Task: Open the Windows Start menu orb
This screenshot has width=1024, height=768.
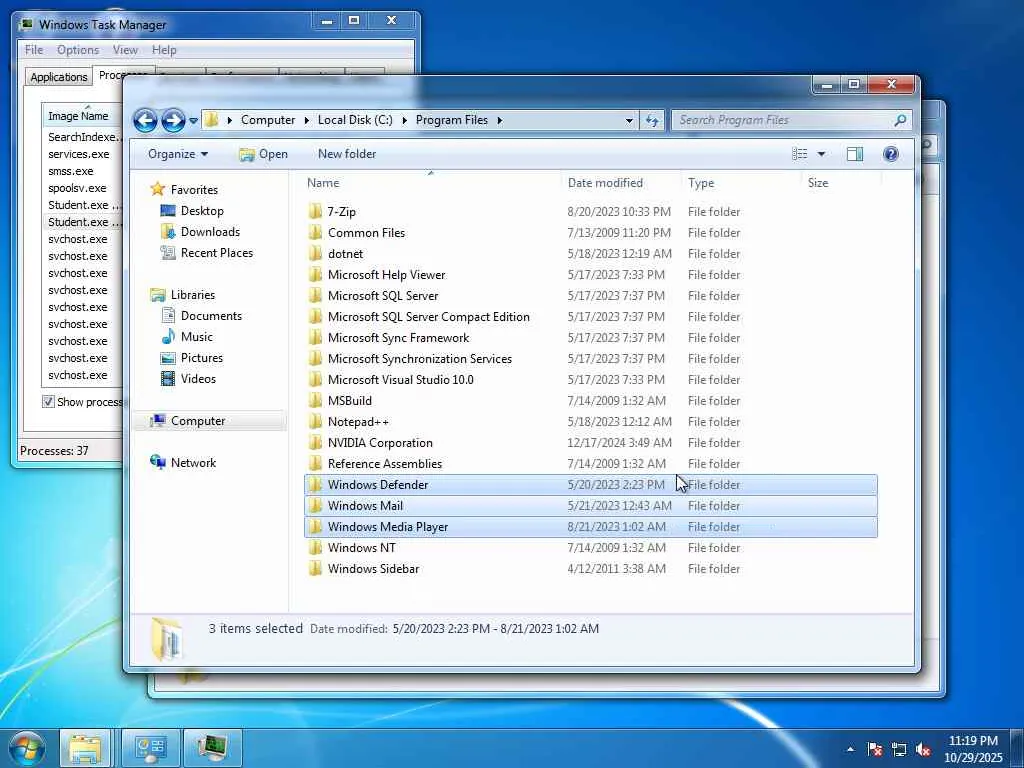Action: click(x=26, y=748)
